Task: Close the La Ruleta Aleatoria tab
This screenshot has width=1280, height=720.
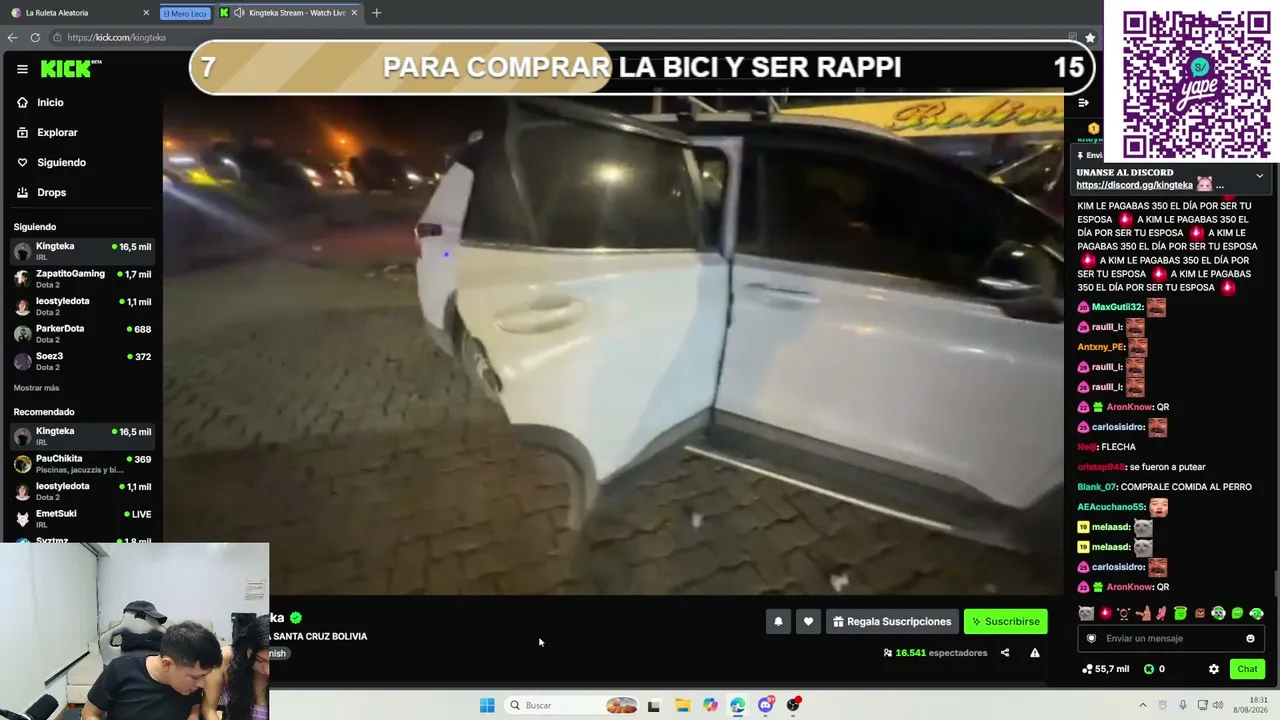Action: pyautogui.click(x=146, y=13)
